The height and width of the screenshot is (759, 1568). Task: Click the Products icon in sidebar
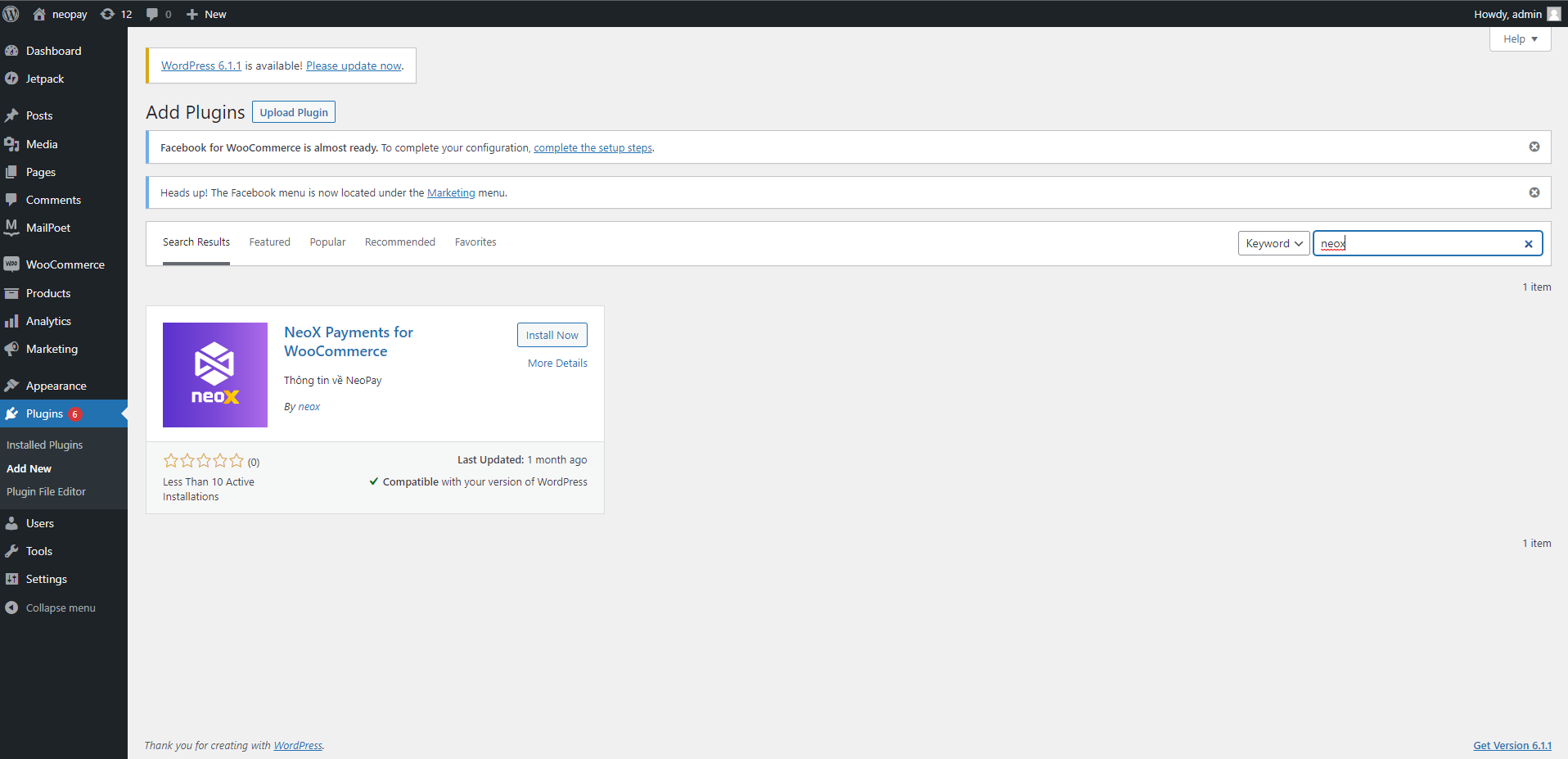[x=11, y=293]
